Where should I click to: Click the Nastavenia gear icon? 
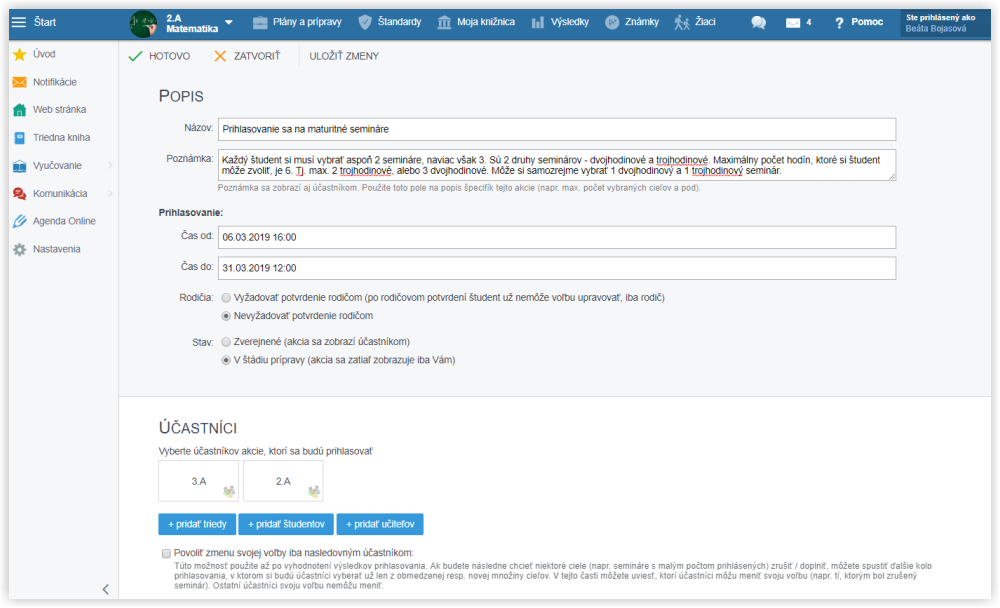point(20,249)
